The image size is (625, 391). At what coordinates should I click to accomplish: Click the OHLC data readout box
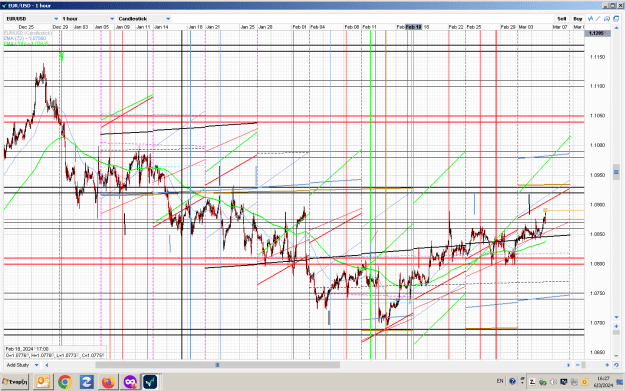55,352
